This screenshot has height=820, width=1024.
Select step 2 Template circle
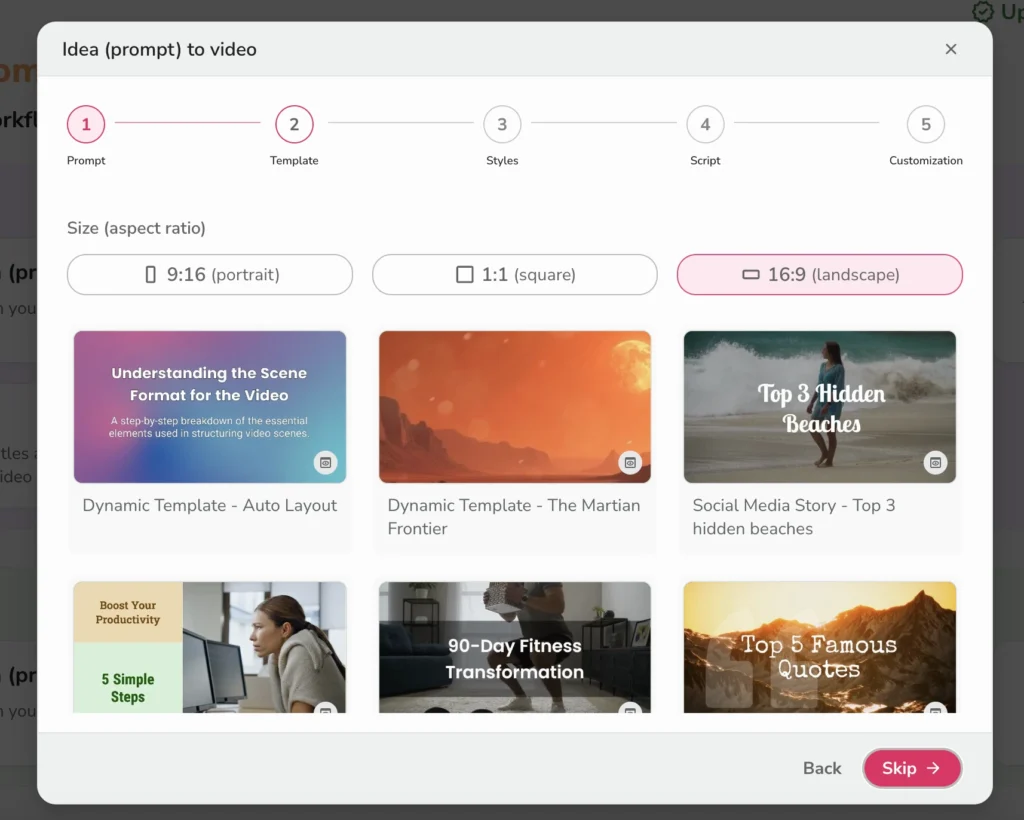[294, 124]
